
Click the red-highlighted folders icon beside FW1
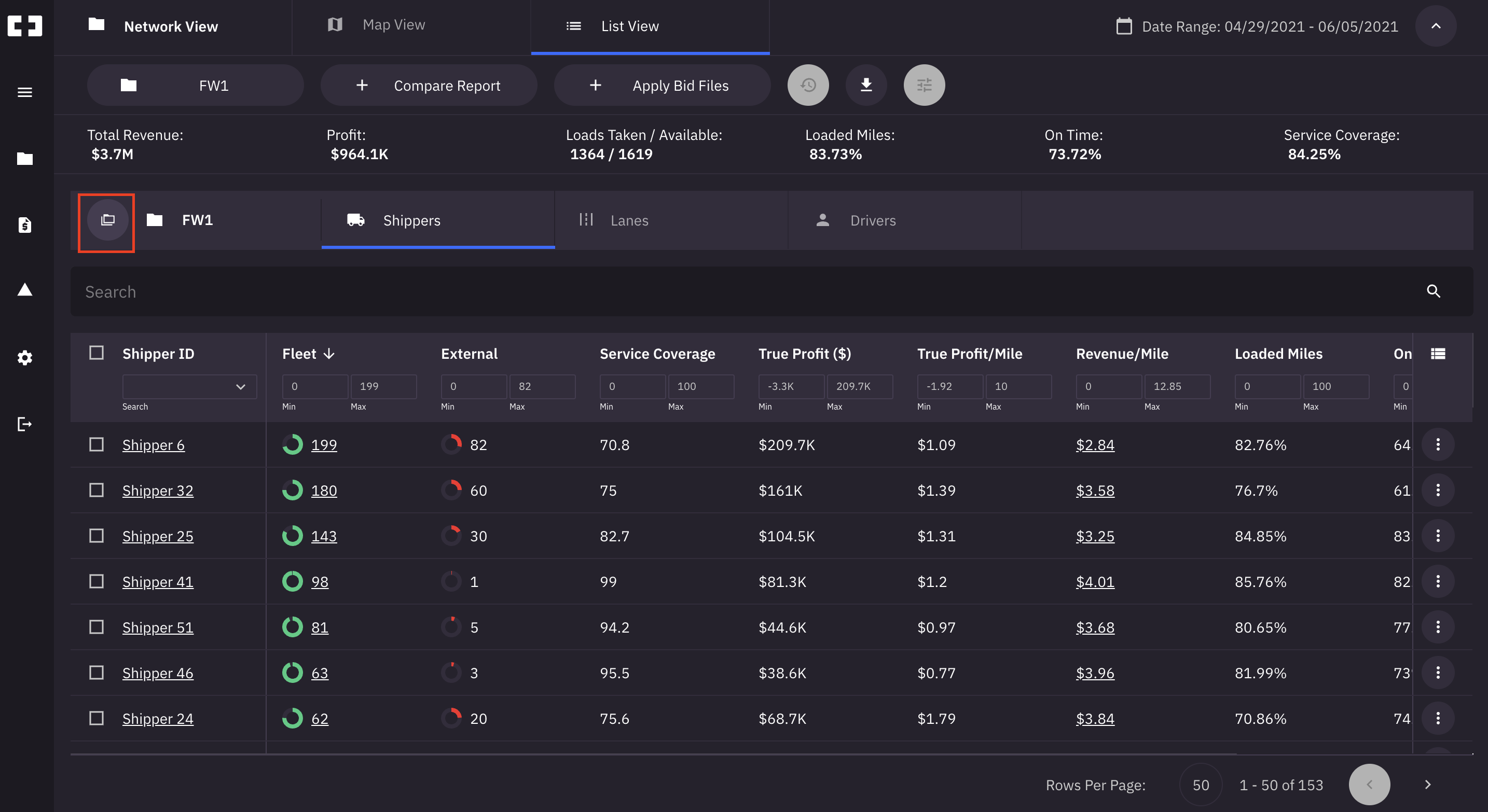coord(107,220)
